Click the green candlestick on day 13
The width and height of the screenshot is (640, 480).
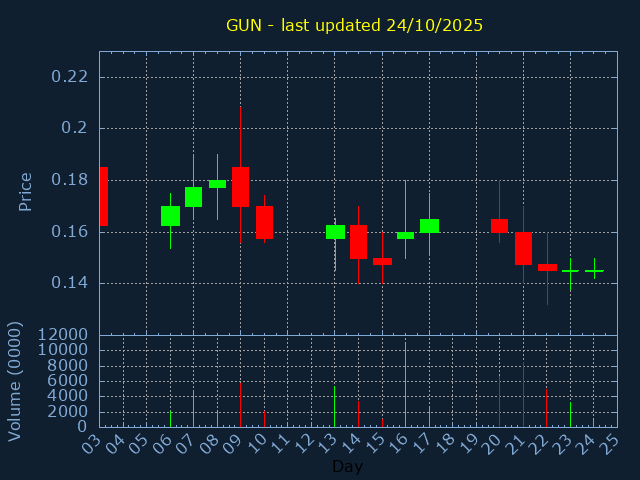pyautogui.click(x=335, y=232)
